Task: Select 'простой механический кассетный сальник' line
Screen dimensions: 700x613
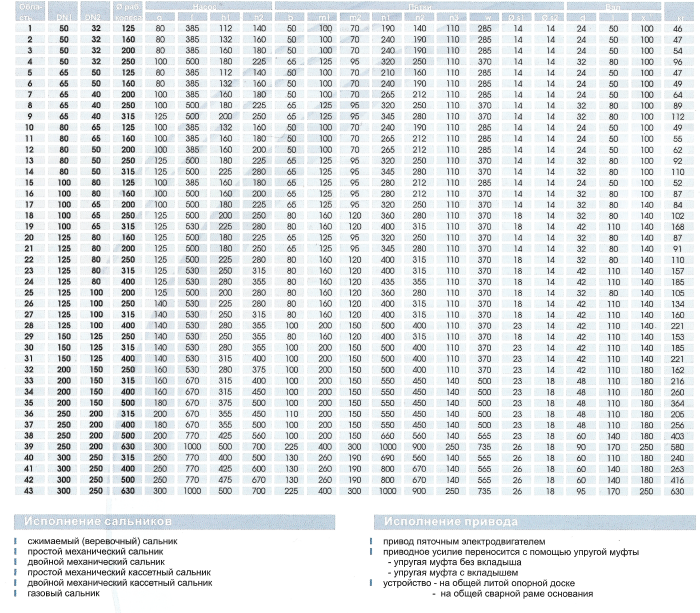Action: point(119,572)
